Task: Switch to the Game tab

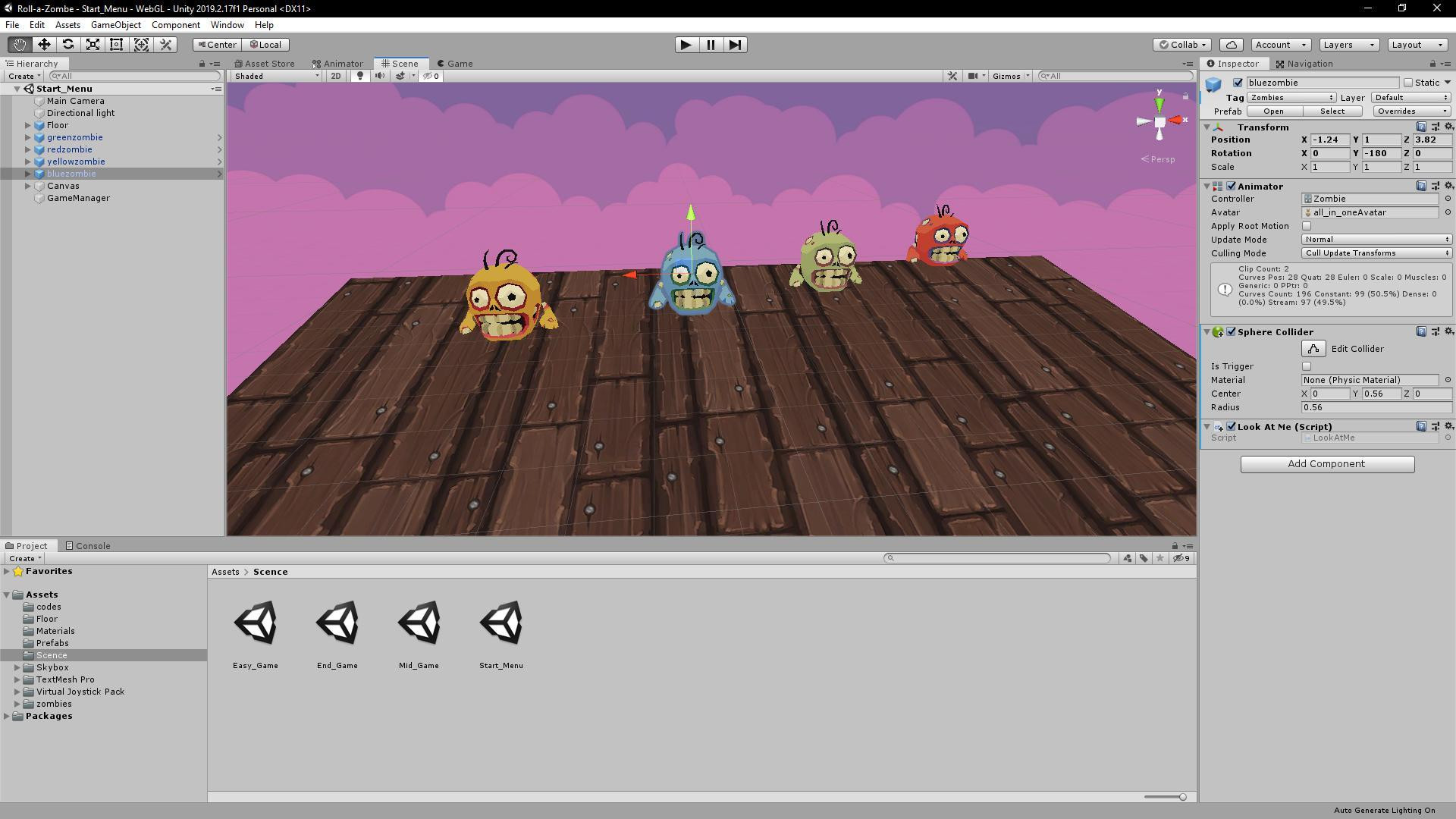Action: 455,64
